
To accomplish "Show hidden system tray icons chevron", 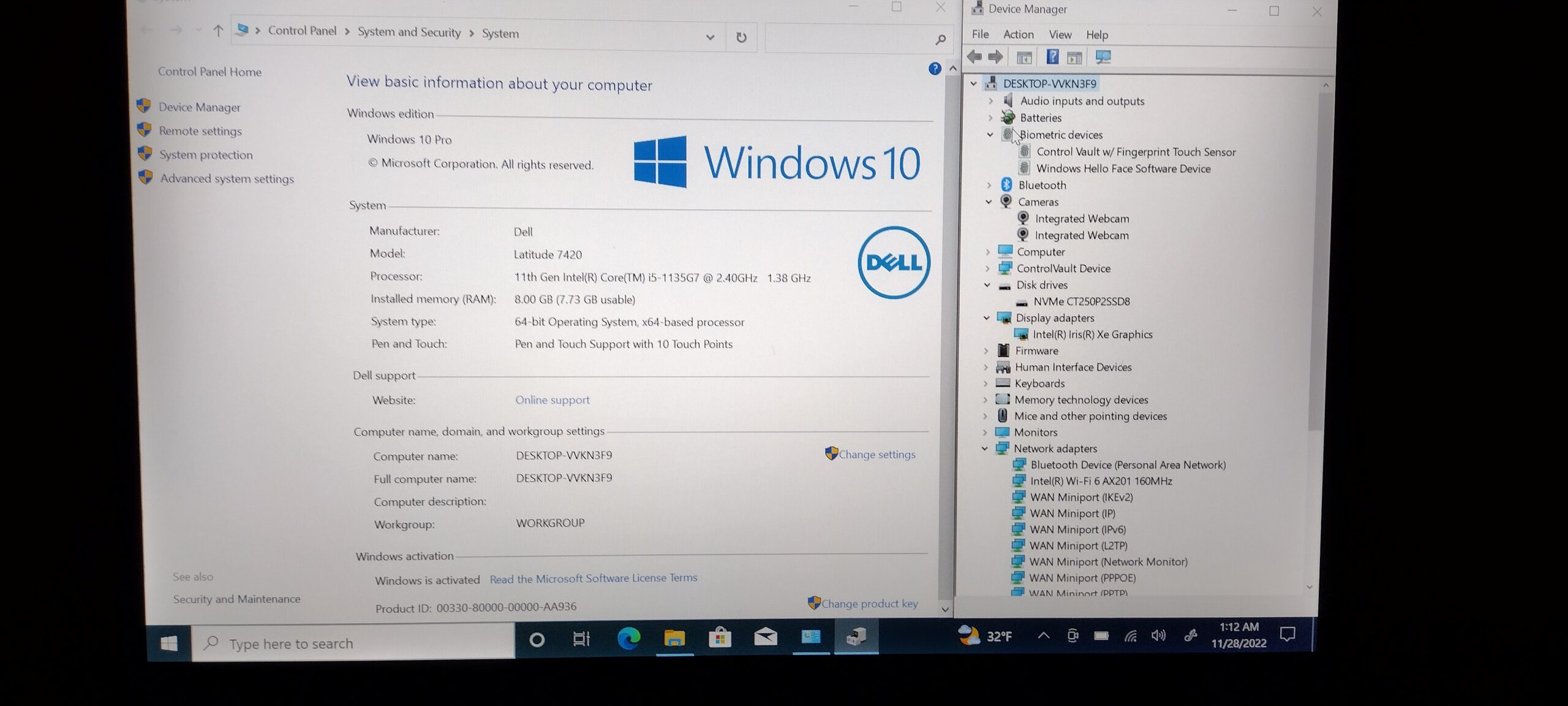I will [1044, 636].
